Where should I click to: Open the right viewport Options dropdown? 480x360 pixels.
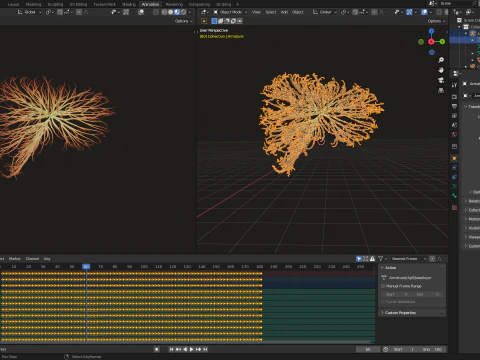click(436, 21)
